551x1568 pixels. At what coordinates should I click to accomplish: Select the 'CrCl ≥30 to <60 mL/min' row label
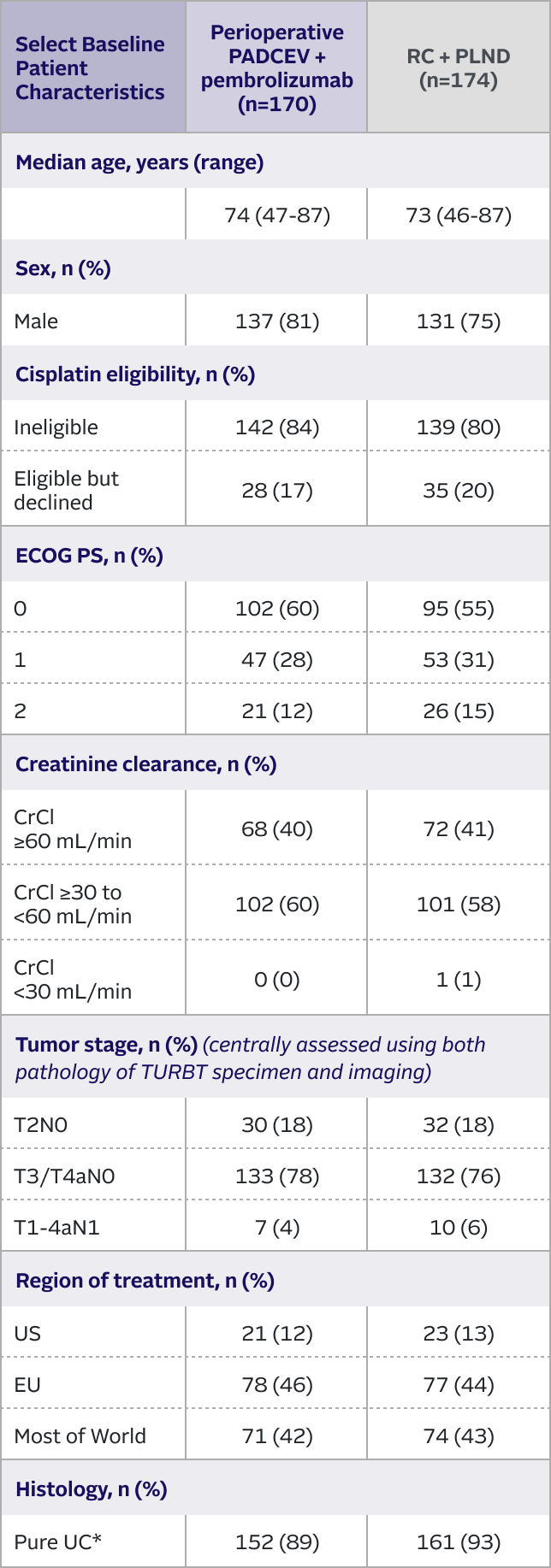tap(73, 905)
